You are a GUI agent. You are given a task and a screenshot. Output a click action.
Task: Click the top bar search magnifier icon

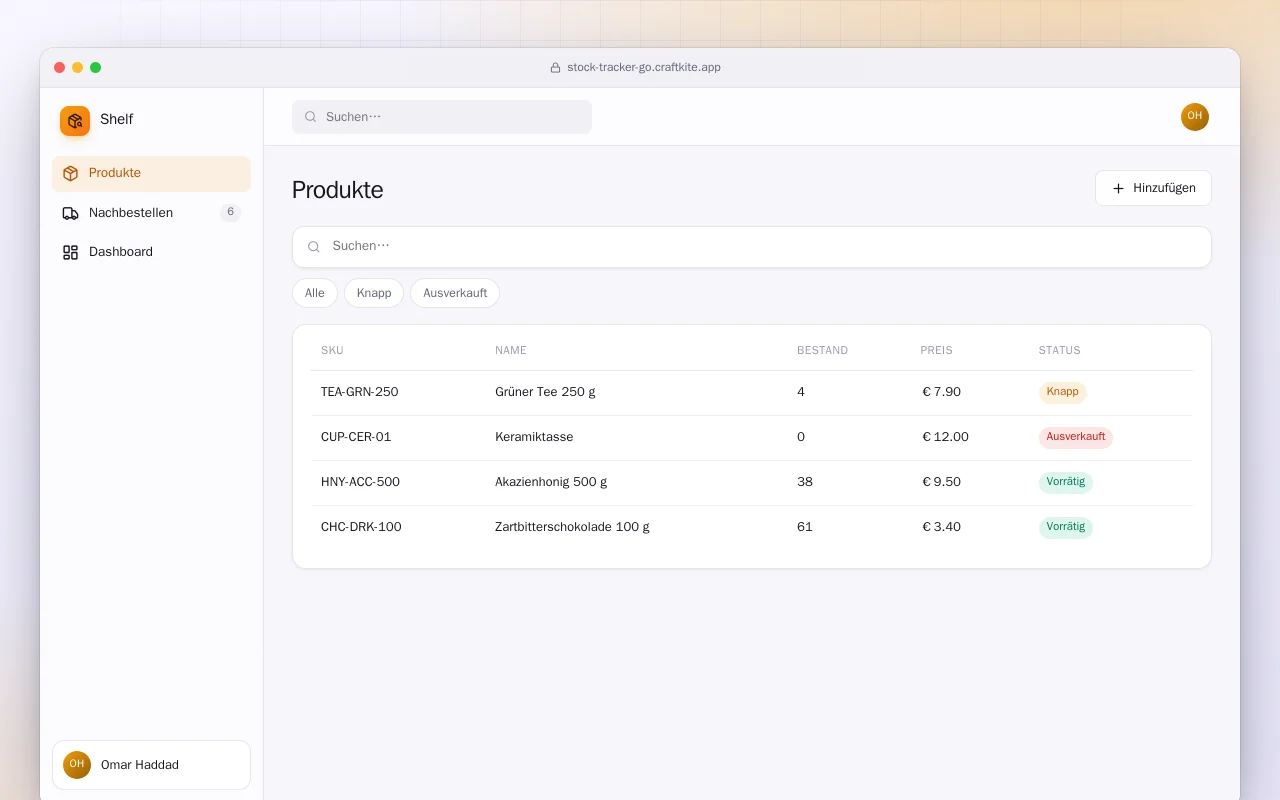pyautogui.click(x=311, y=117)
